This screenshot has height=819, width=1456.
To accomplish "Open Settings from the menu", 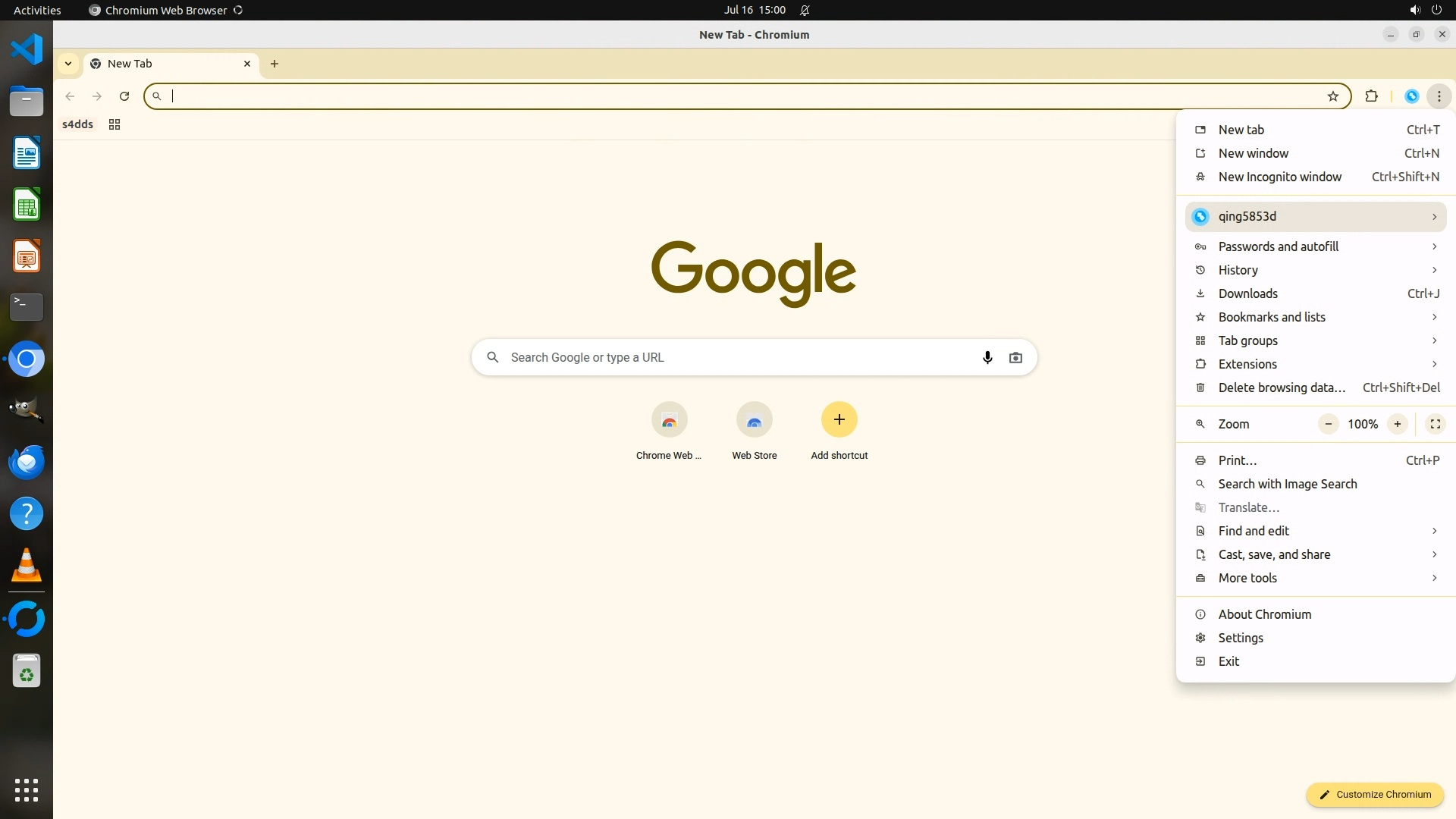I will 1241,638.
